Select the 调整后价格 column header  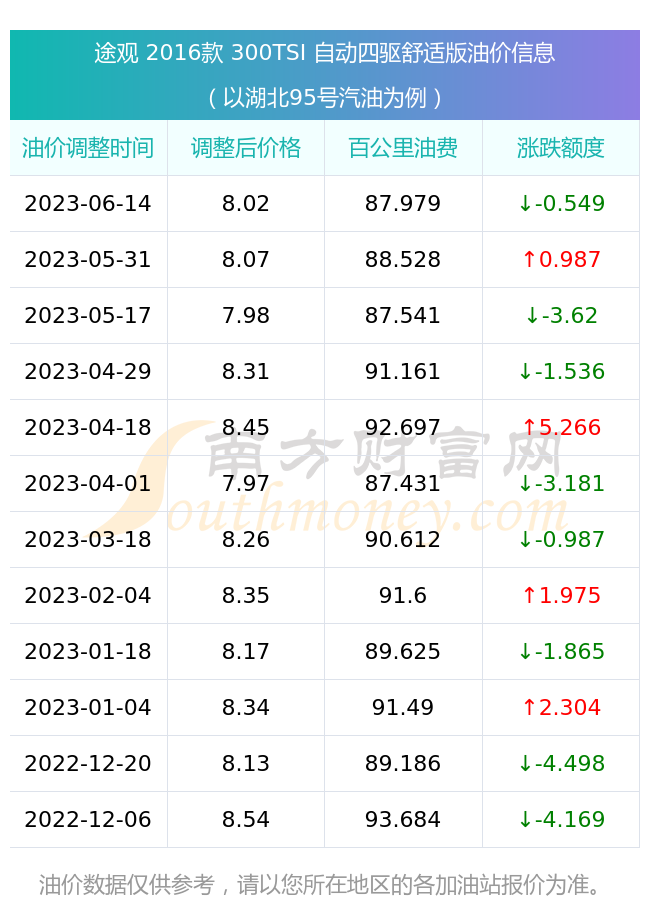246,148
